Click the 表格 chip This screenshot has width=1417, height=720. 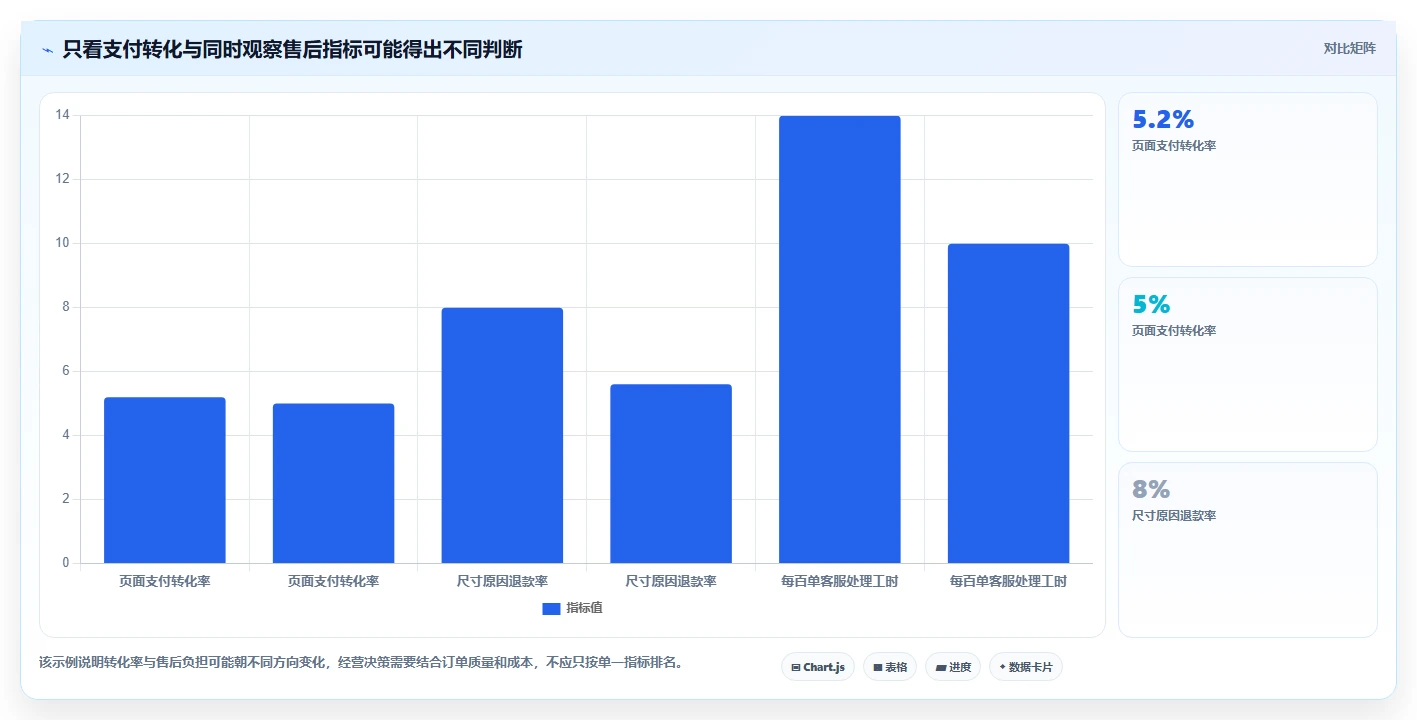click(x=890, y=667)
